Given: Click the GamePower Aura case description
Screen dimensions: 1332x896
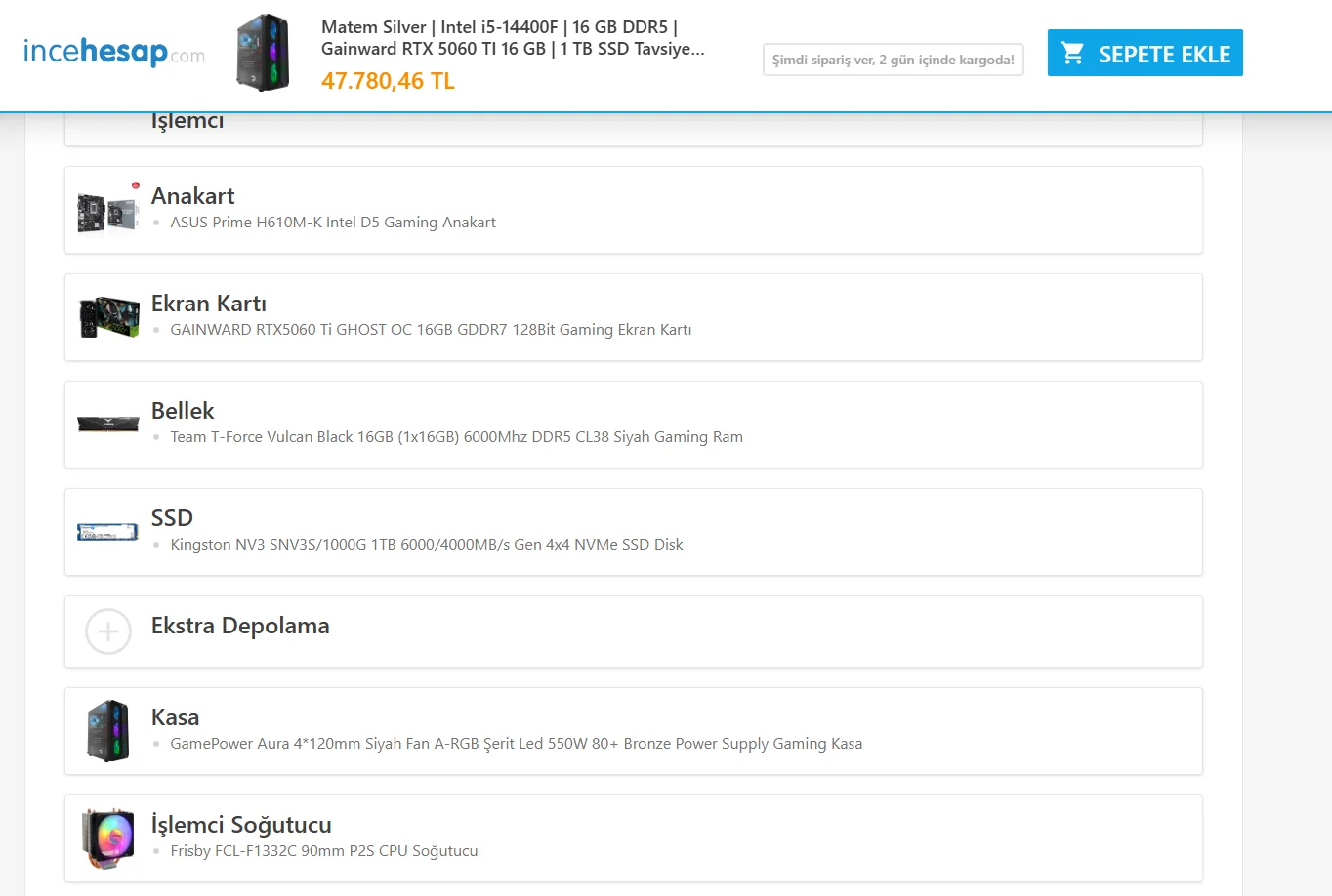Looking at the screenshot, I should tap(516, 744).
